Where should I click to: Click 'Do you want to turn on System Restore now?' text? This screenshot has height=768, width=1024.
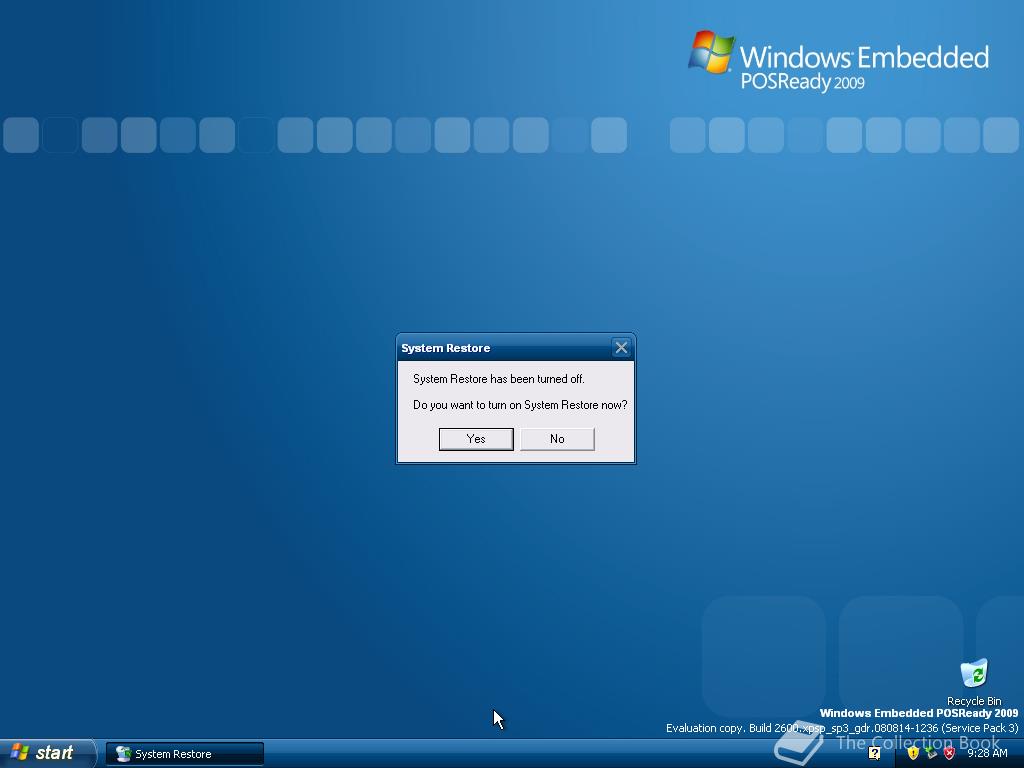[x=520, y=405]
